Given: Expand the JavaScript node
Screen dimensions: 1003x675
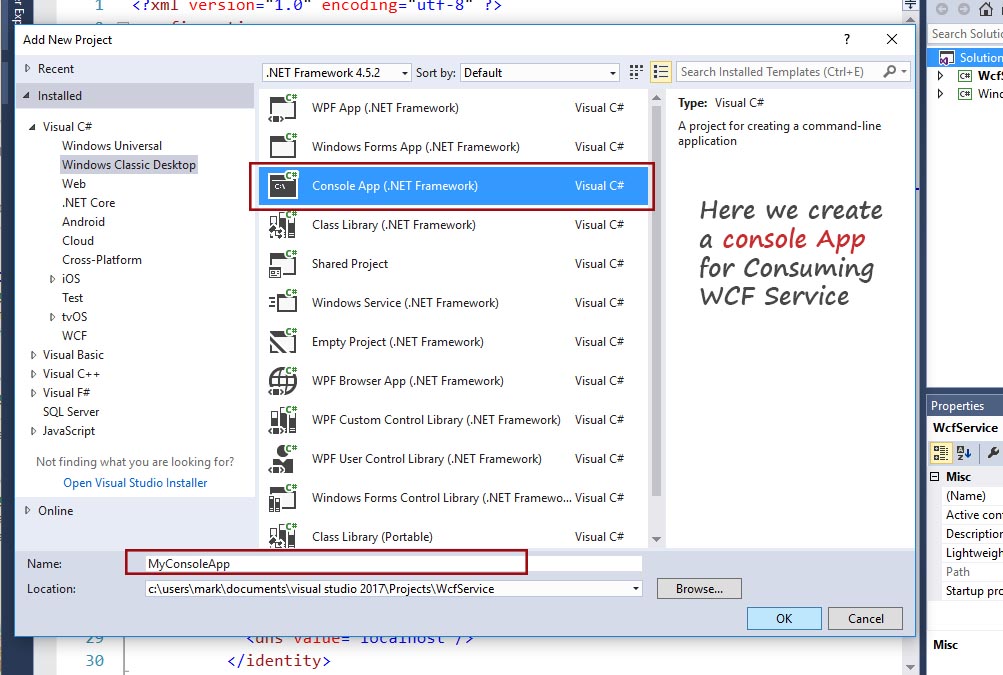Looking at the screenshot, I should pos(33,431).
